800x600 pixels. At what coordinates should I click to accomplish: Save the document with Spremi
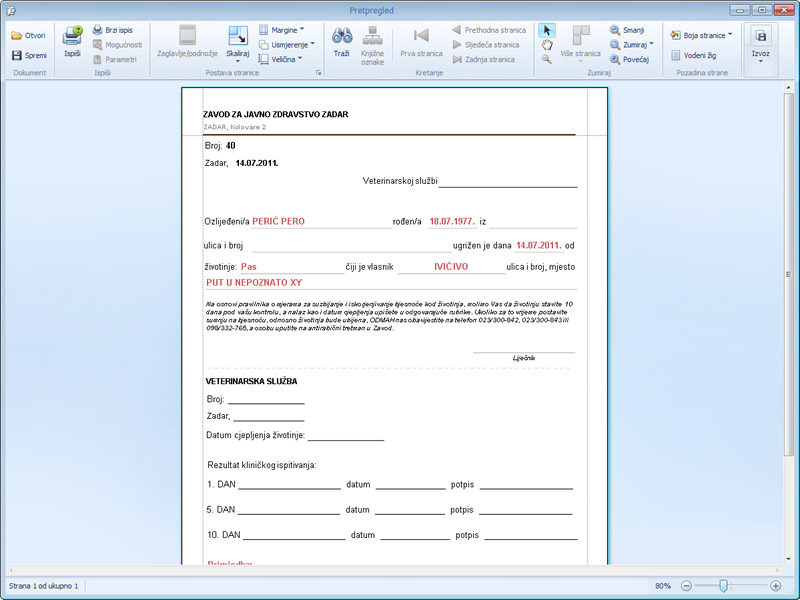(29, 55)
